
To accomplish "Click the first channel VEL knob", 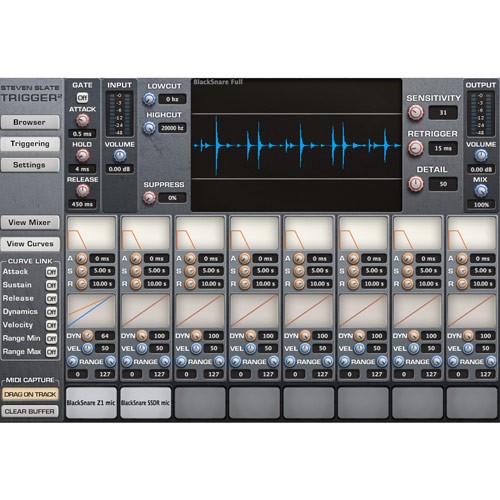I will (88, 349).
